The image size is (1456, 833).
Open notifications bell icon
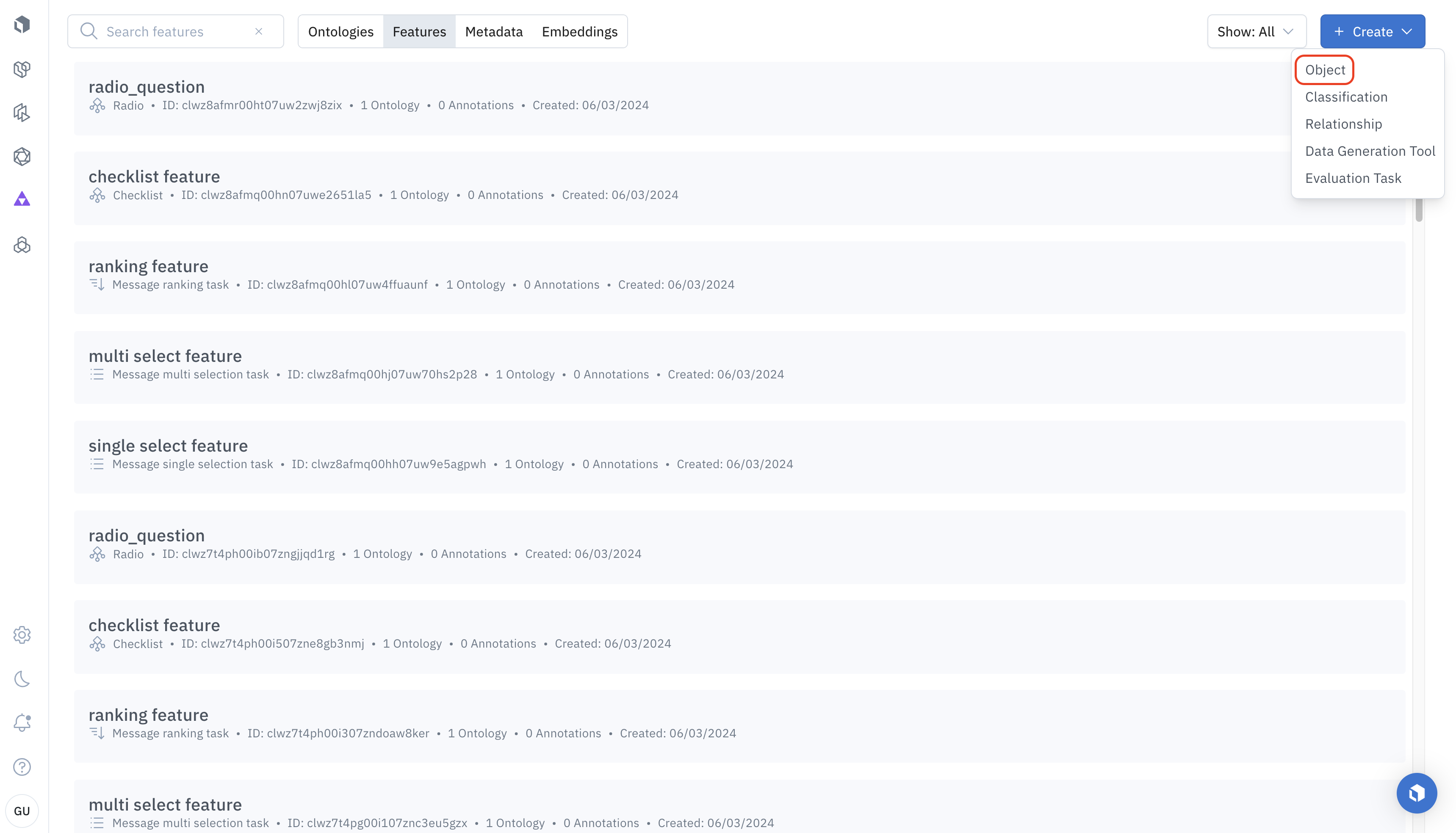coord(22,723)
